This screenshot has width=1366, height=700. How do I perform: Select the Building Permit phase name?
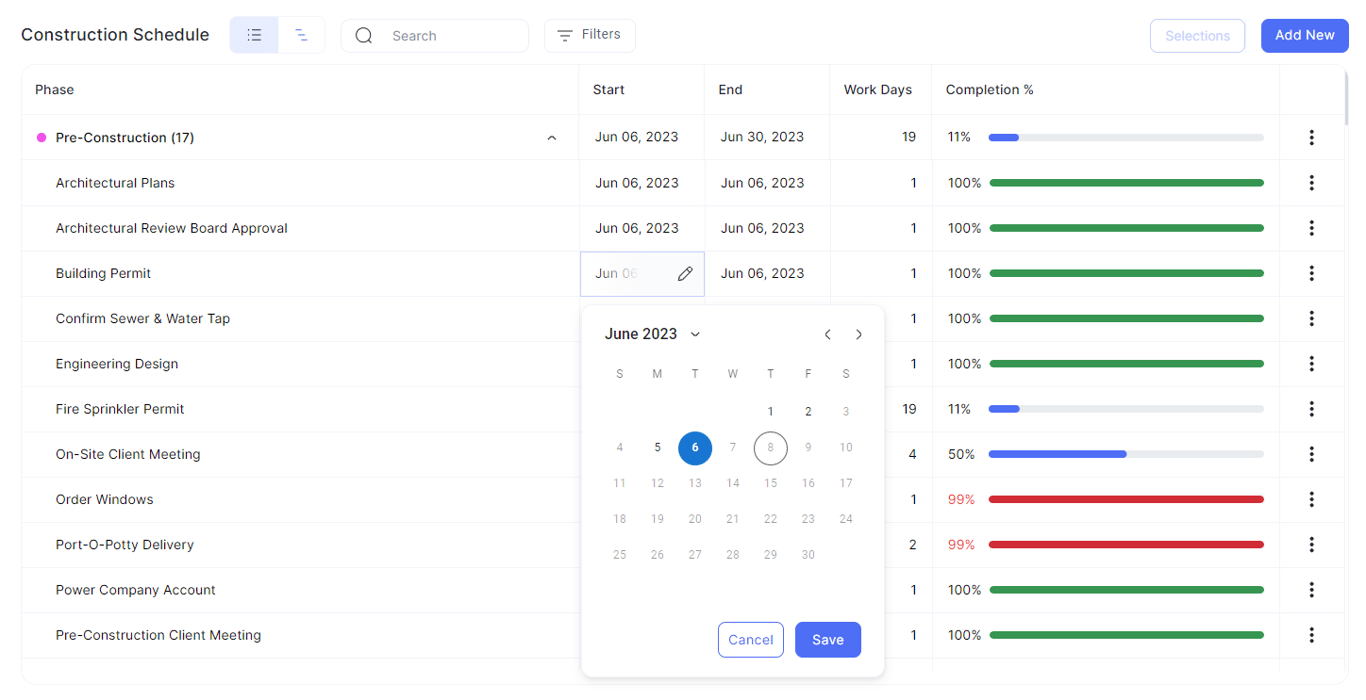[x=103, y=273]
